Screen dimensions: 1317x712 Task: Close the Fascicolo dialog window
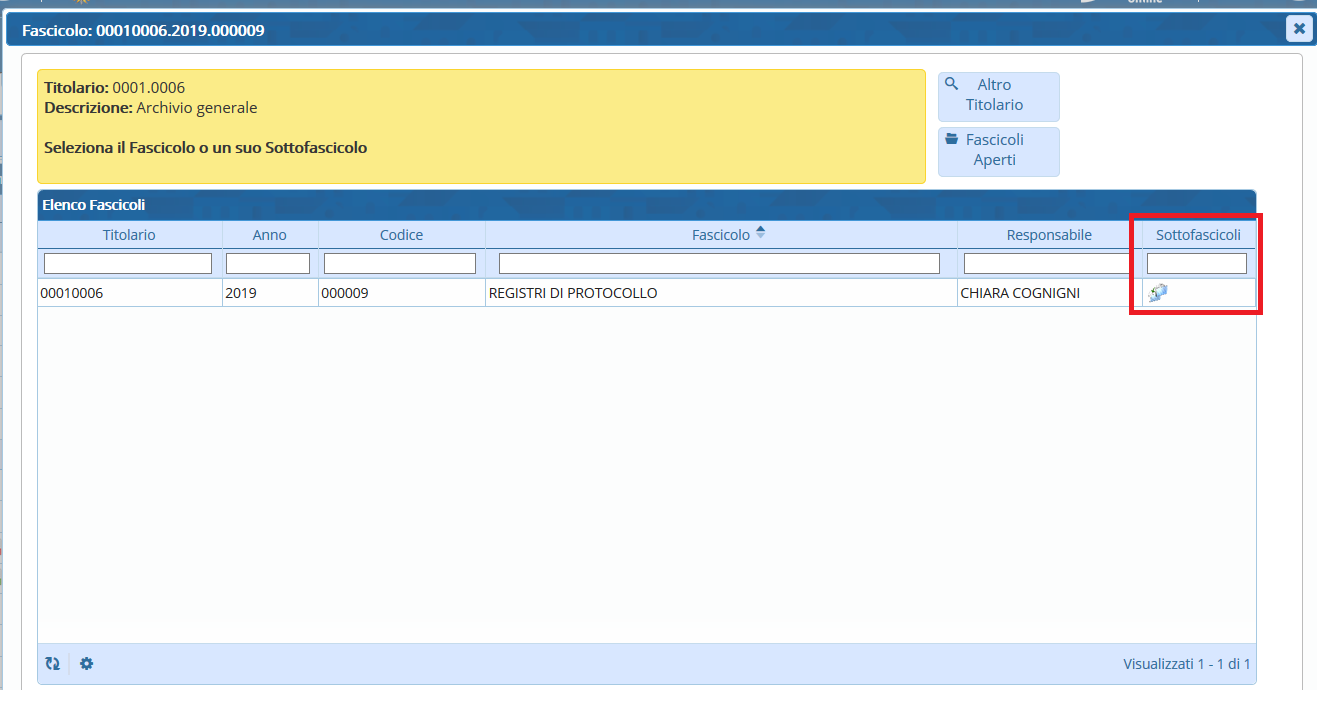[1298, 29]
